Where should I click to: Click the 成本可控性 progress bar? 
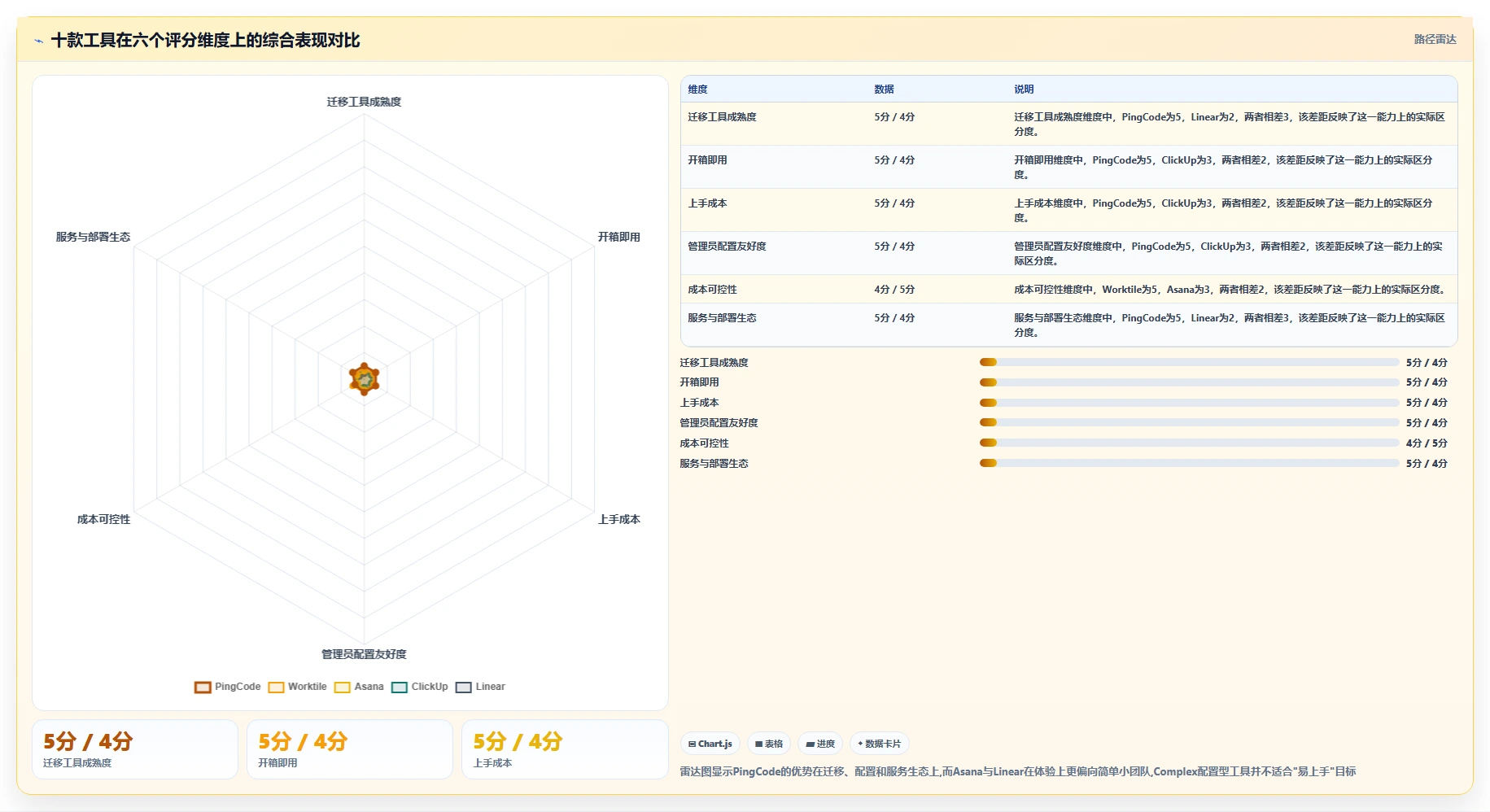tap(1189, 443)
